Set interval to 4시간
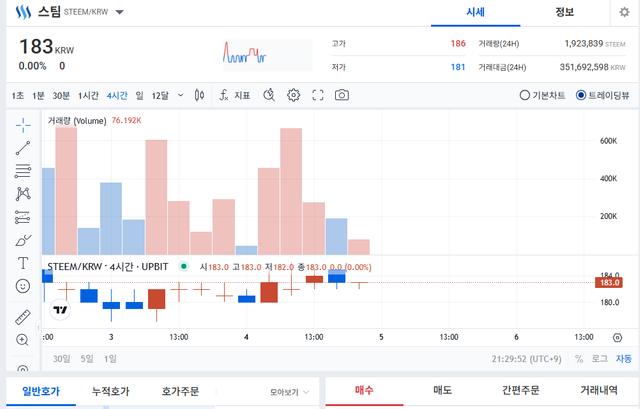 click(x=117, y=96)
